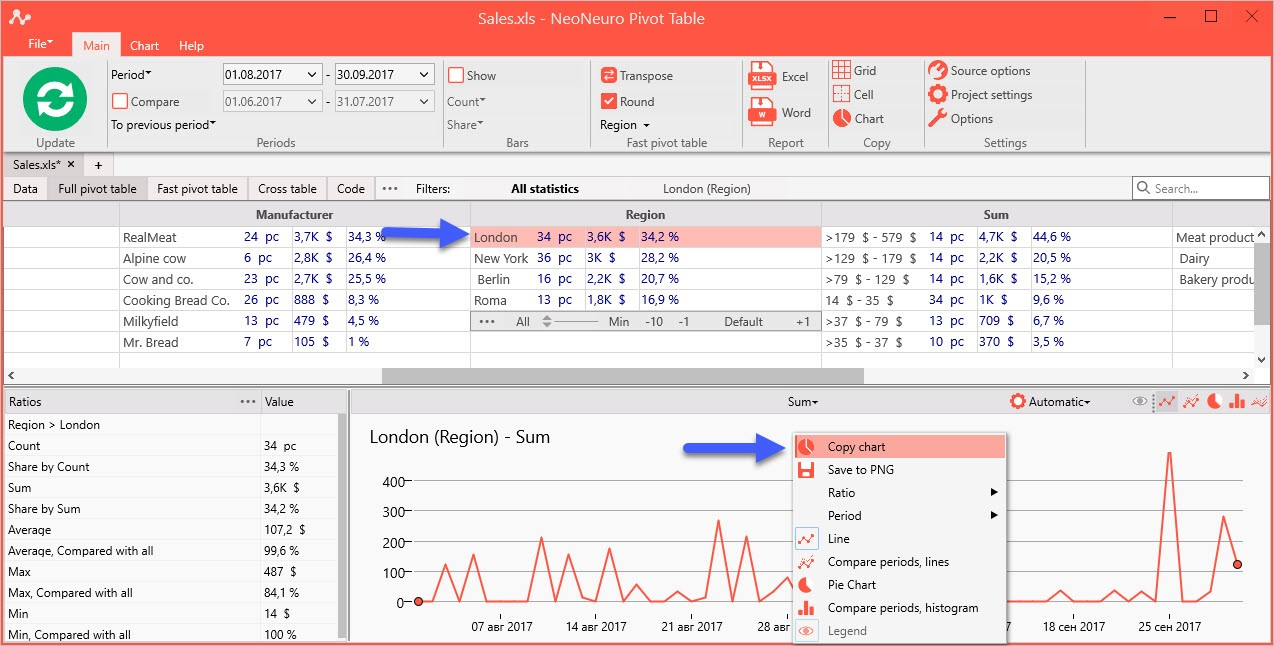Click London (Region) filter label

(707, 188)
